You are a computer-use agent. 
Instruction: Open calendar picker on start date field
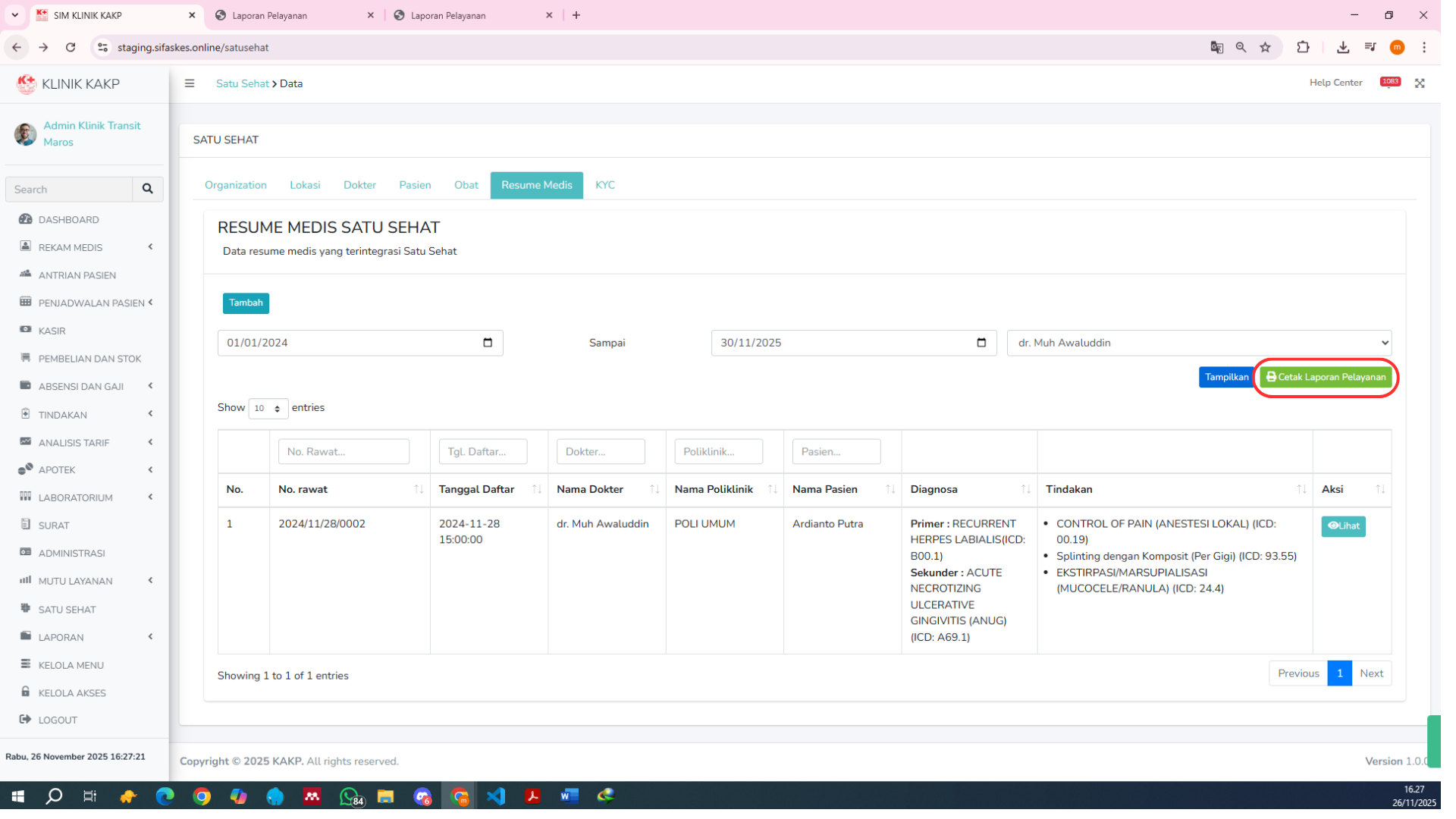[488, 344]
